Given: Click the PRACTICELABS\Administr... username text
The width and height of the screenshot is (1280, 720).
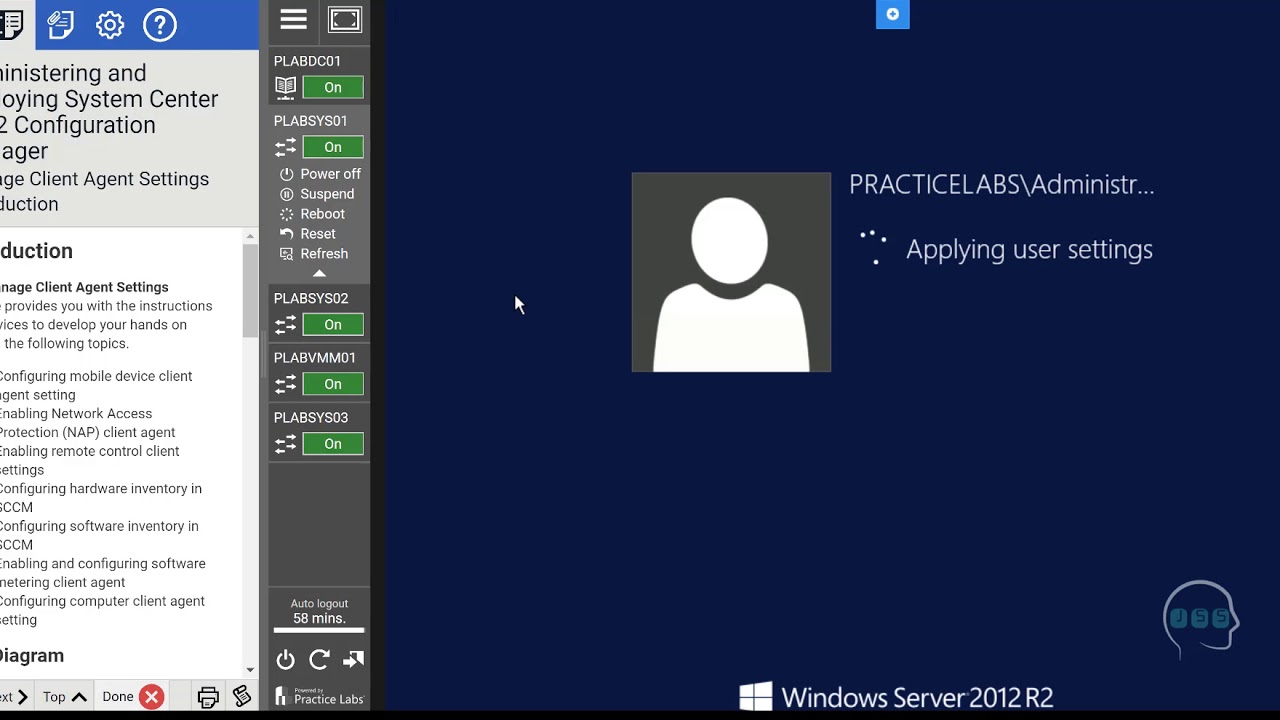Looking at the screenshot, I should [x=1001, y=184].
